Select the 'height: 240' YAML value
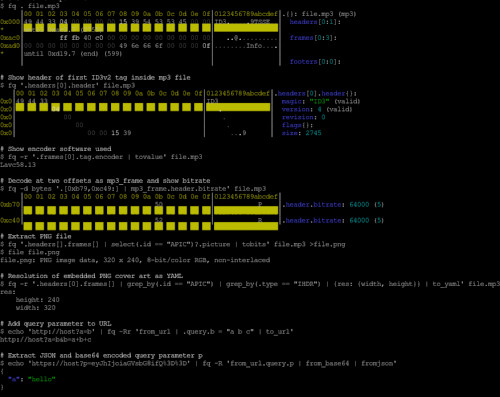This screenshot has height=397, width=500. [x=38, y=300]
